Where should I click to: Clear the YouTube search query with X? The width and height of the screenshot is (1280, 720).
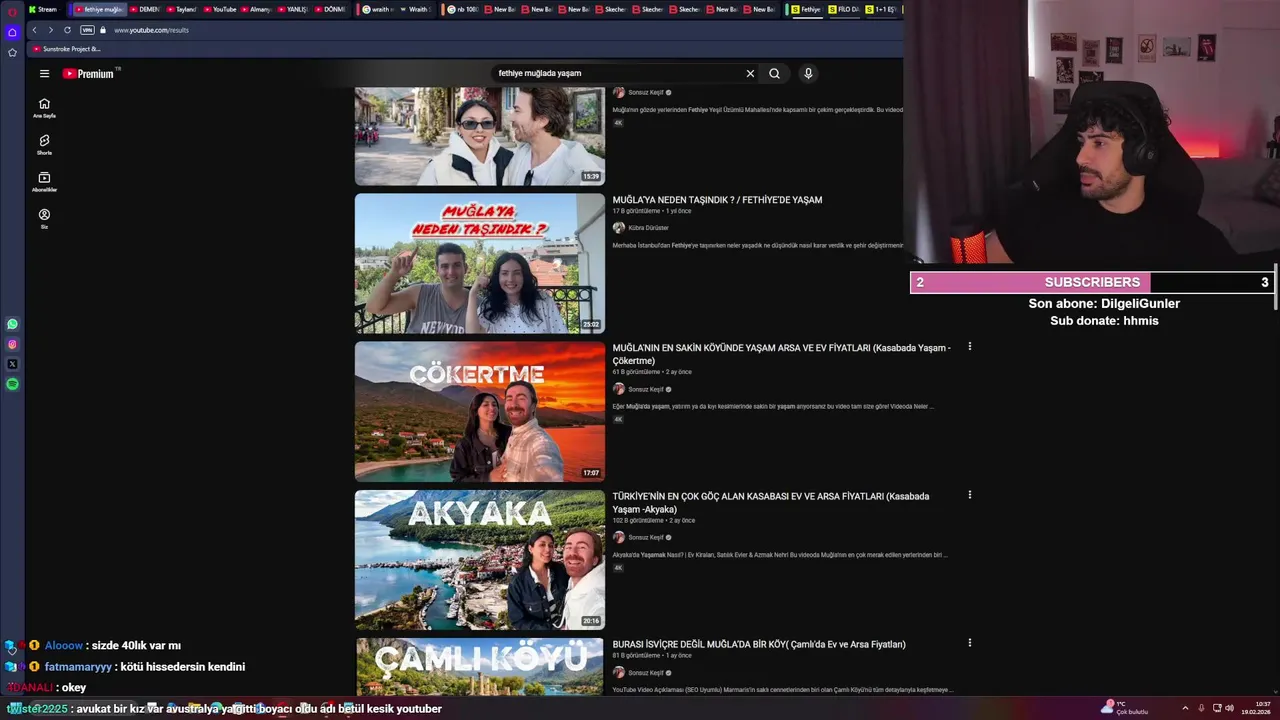tap(750, 73)
